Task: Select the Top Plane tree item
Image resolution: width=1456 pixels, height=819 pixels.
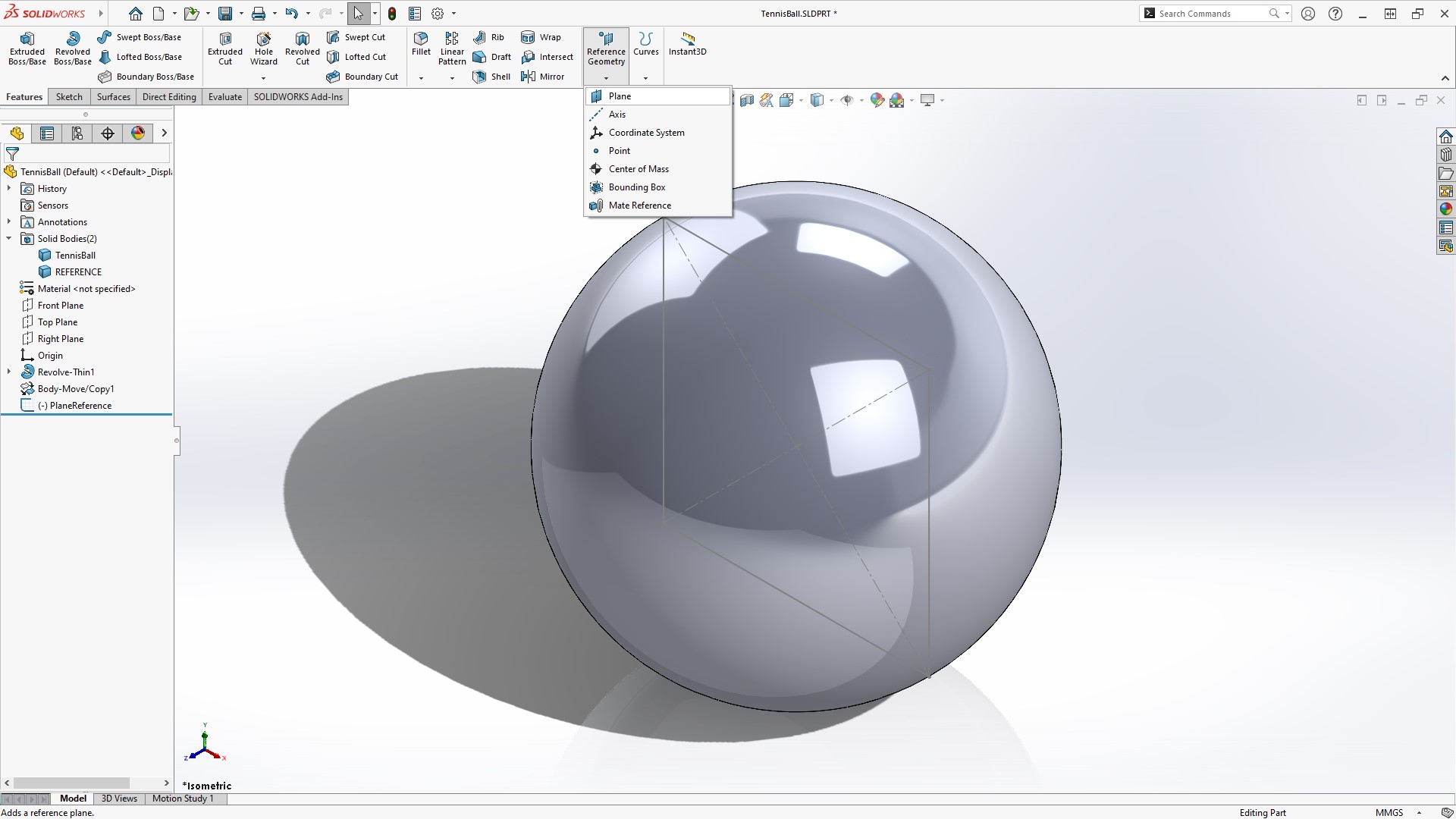Action: (58, 322)
